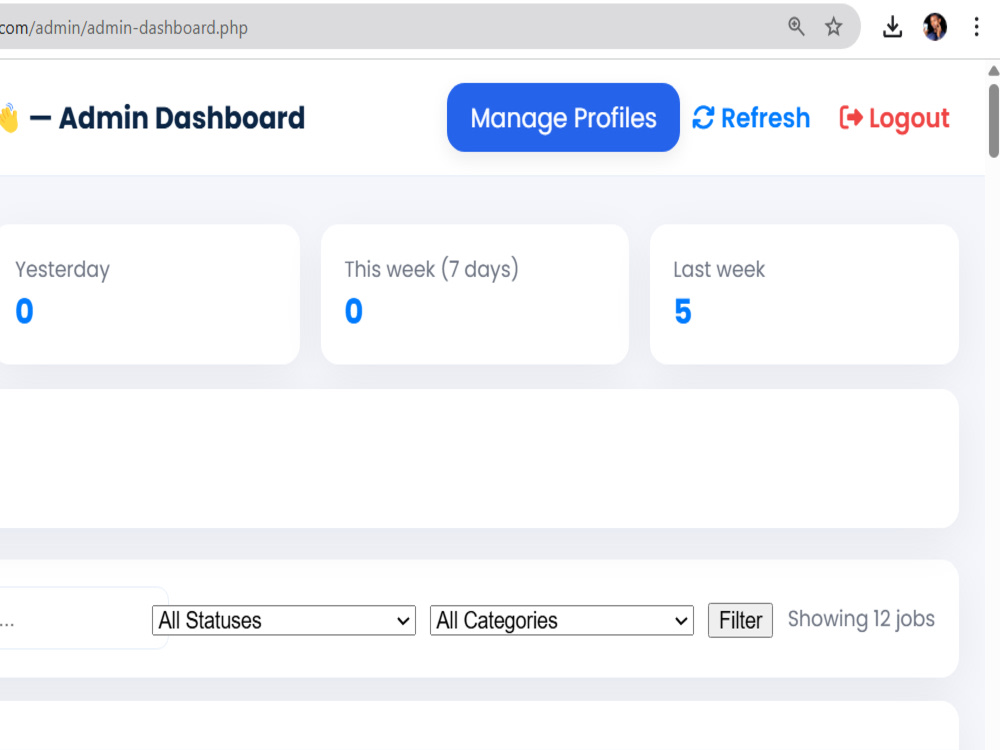The image size is (1000, 750).
Task: Click the Manage Profiles button
Action: 563,117
